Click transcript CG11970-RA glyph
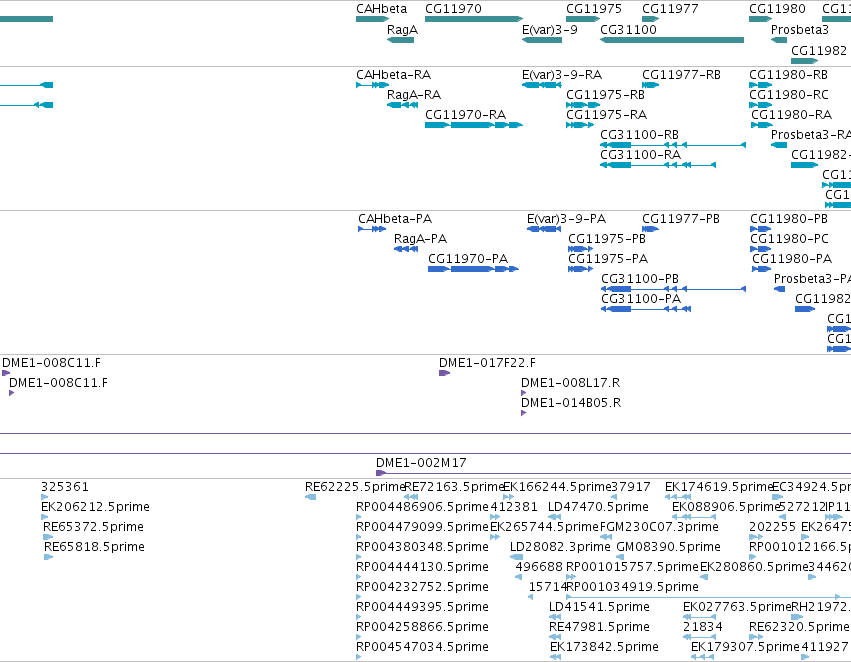Screen dimensions: 851x662 pyautogui.click(x=474, y=125)
